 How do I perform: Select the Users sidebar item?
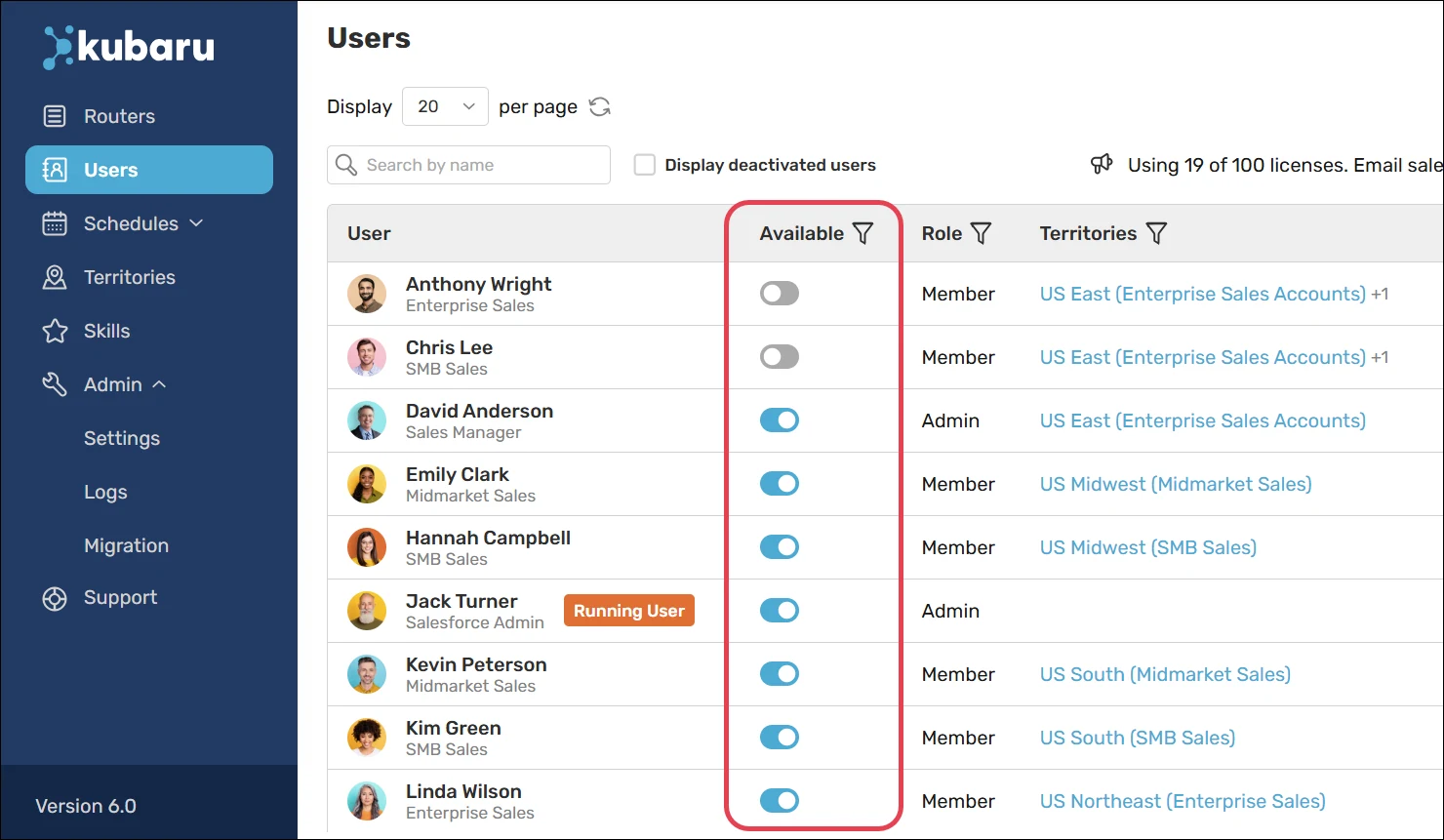tap(149, 170)
